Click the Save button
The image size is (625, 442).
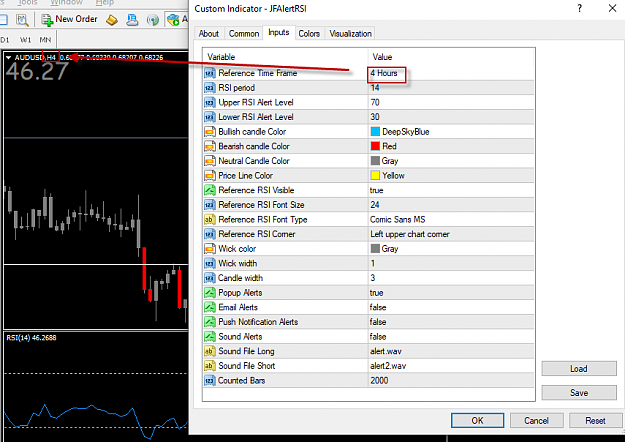579,393
